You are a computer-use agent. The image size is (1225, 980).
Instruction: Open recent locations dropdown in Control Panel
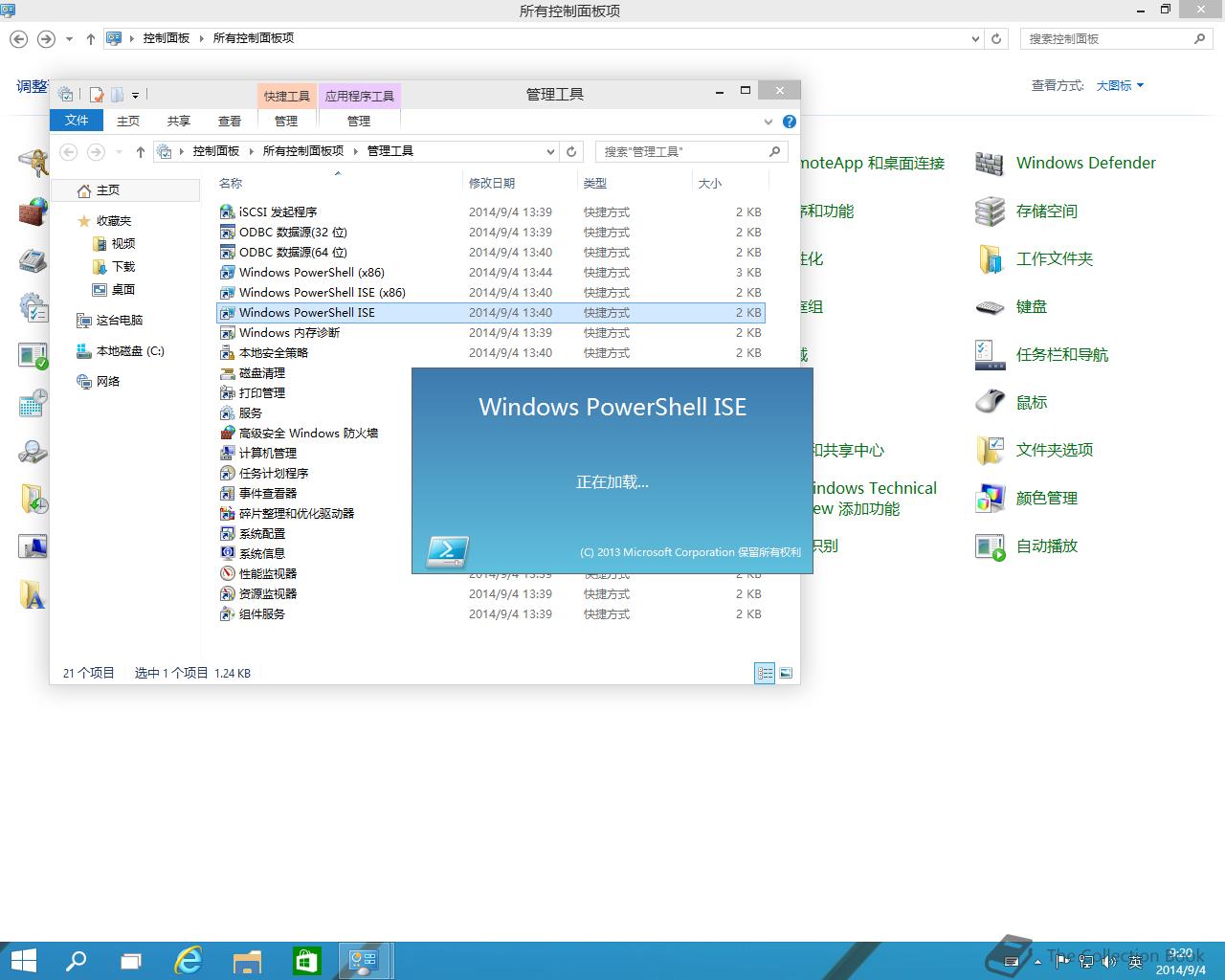[x=69, y=39]
